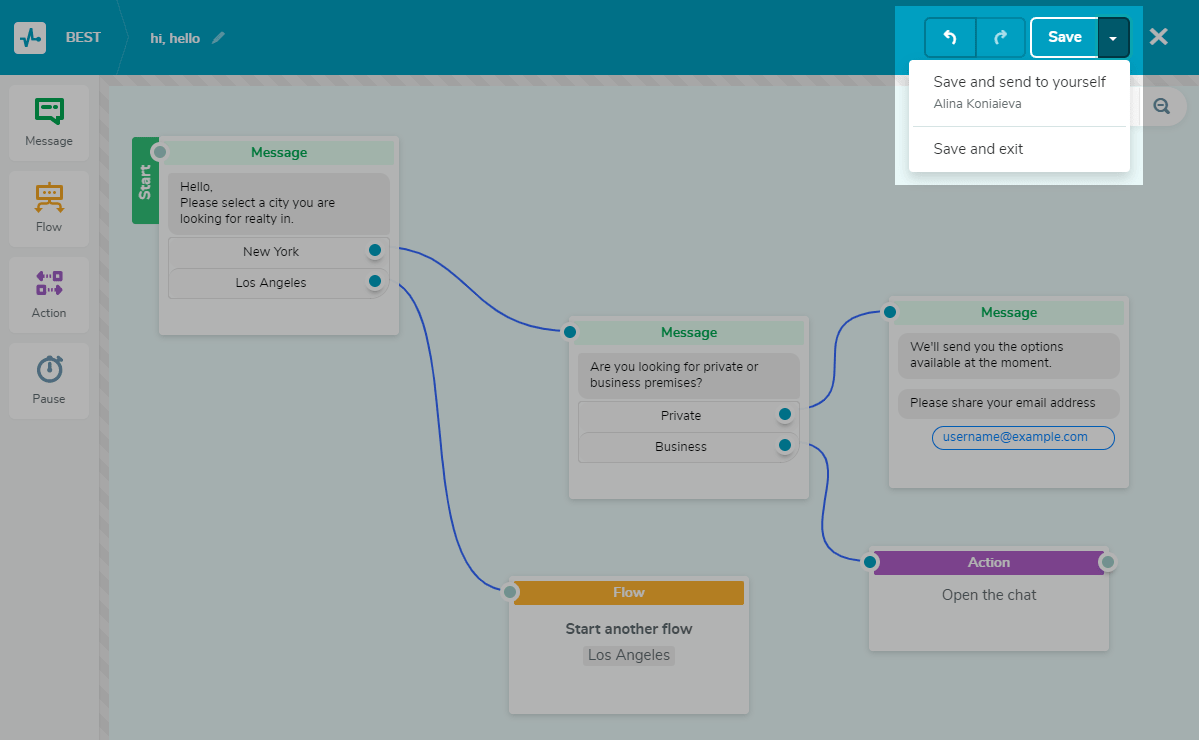Select the Message tool in the sidebar
The height and width of the screenshot is (740, 1199).
coord(48,122)
